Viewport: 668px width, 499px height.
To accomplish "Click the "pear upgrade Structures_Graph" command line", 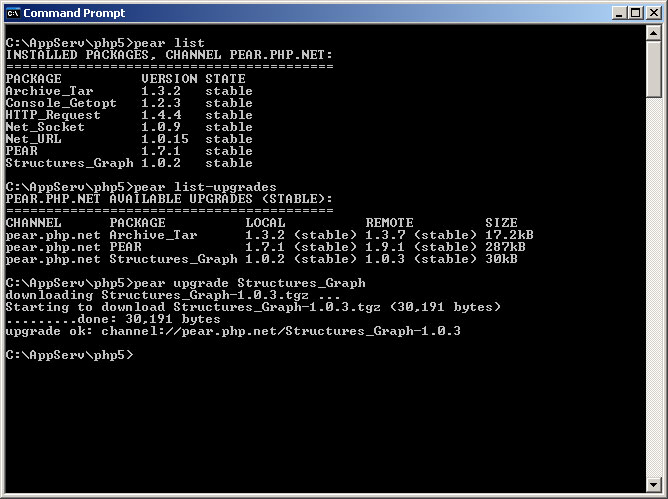I will (x=185, y=283).
